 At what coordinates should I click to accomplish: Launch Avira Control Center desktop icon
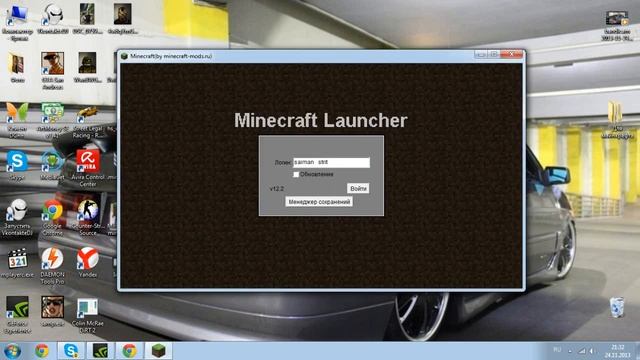point(88,168)
